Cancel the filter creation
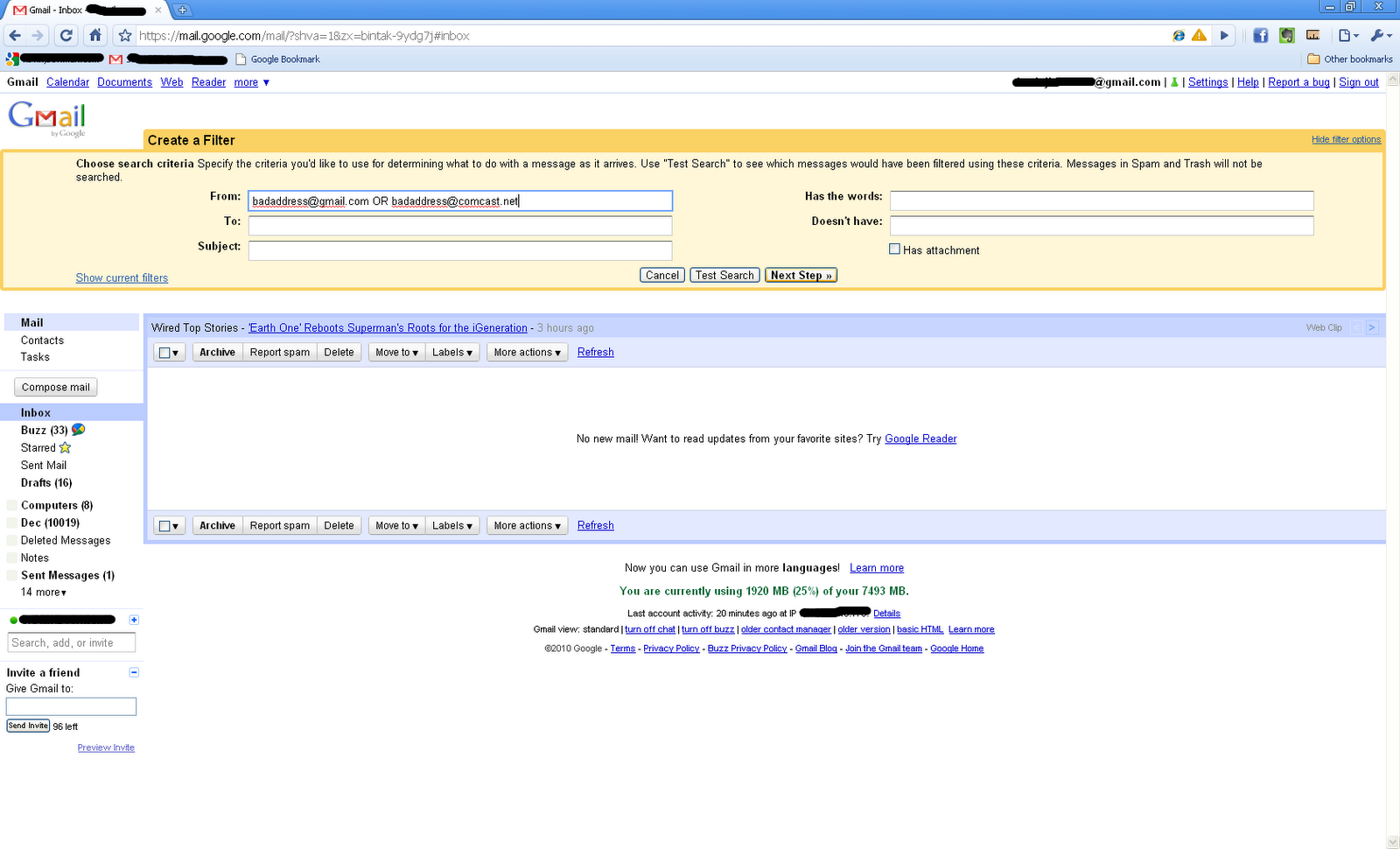This screenshot has height=849, width=1400. [661, 275]
